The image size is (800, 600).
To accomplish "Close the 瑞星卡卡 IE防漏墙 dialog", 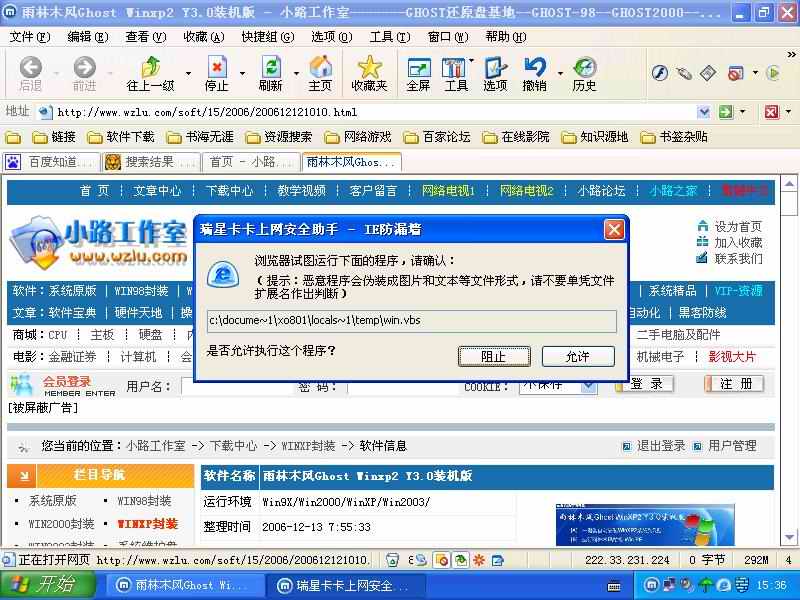I will tap(614, 230).
